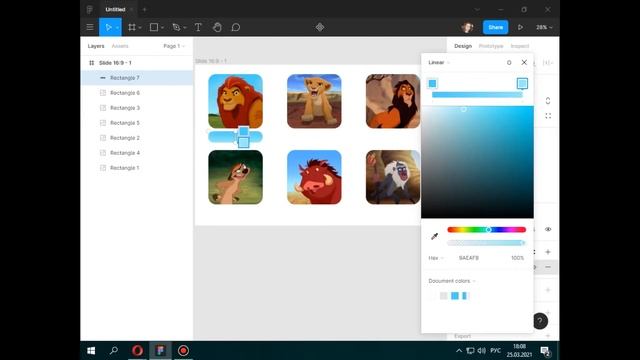This screenshot has width=640, height=360.
Task: Click the user avatar in the toolbar
Action: click(x=467, y=27)
